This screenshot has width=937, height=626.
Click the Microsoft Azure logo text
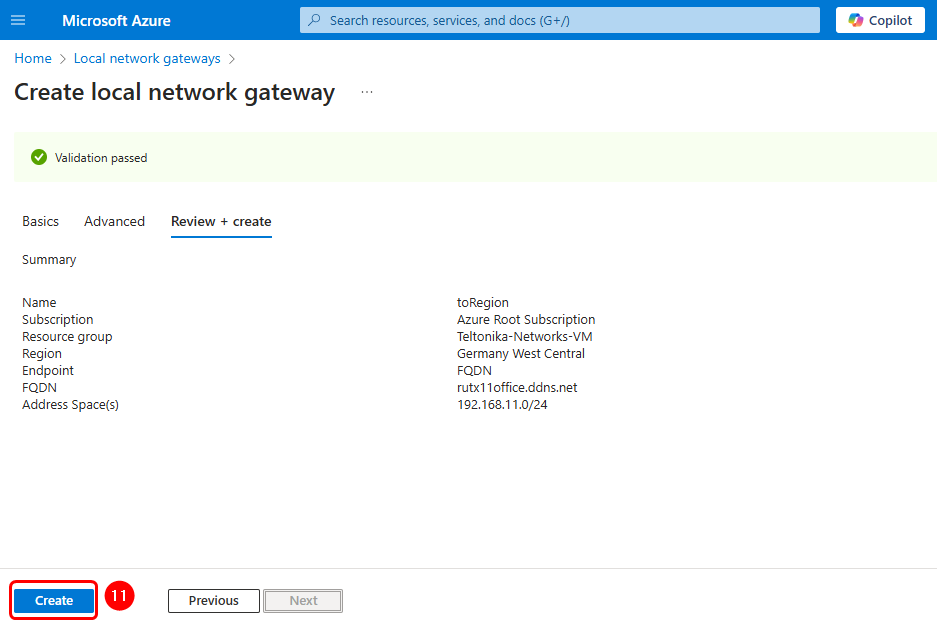tap(116, 20)
